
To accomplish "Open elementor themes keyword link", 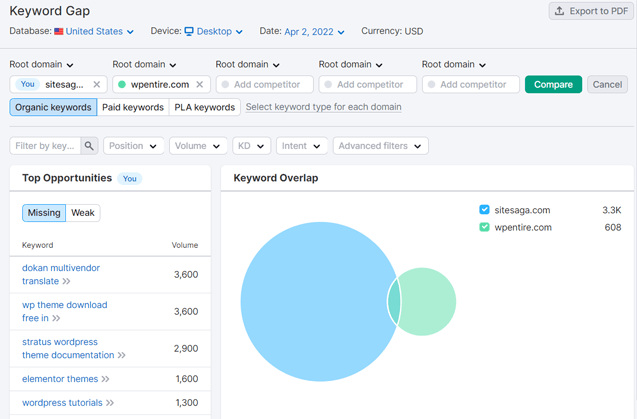I will point(60,379).
